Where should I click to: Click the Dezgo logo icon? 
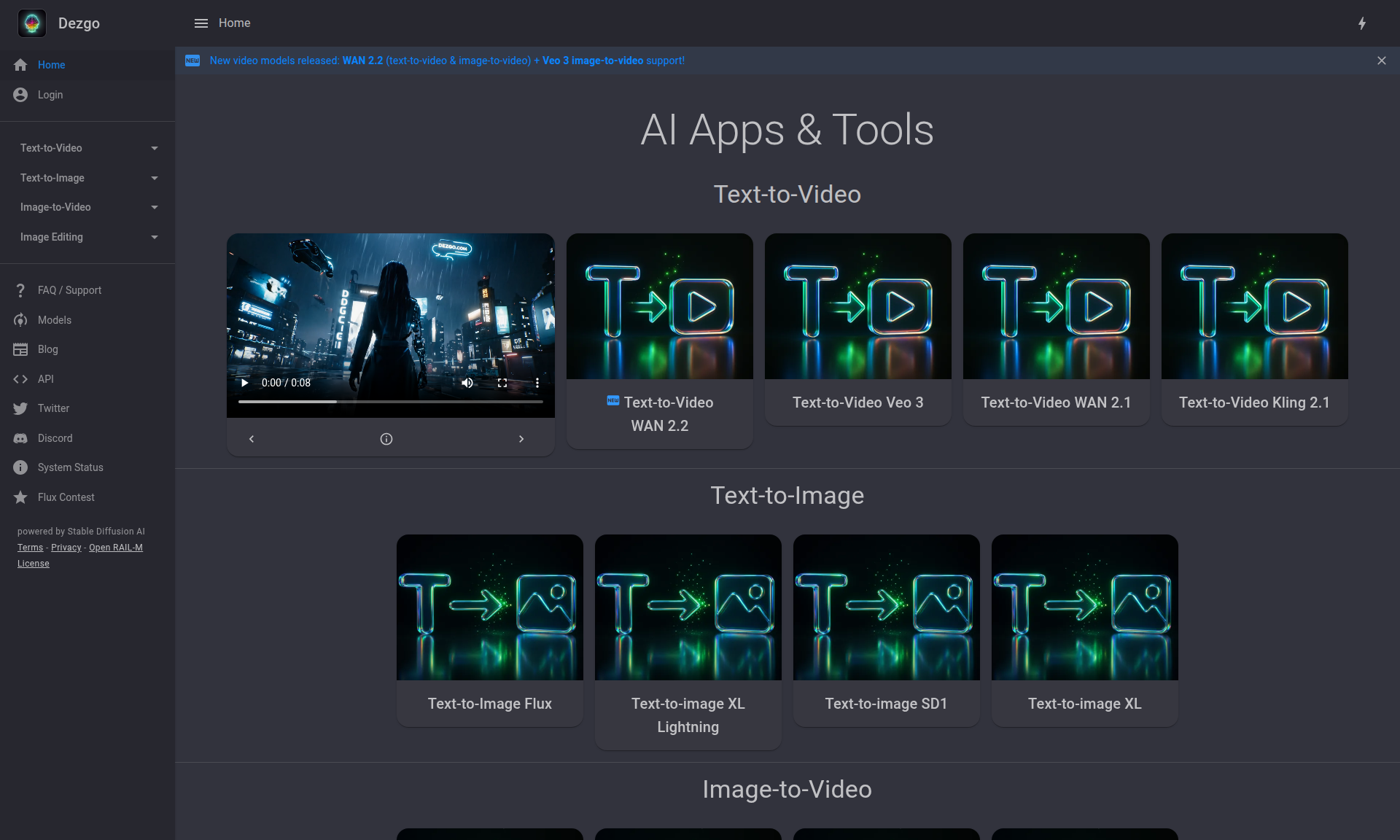click(x=32, y=23)
